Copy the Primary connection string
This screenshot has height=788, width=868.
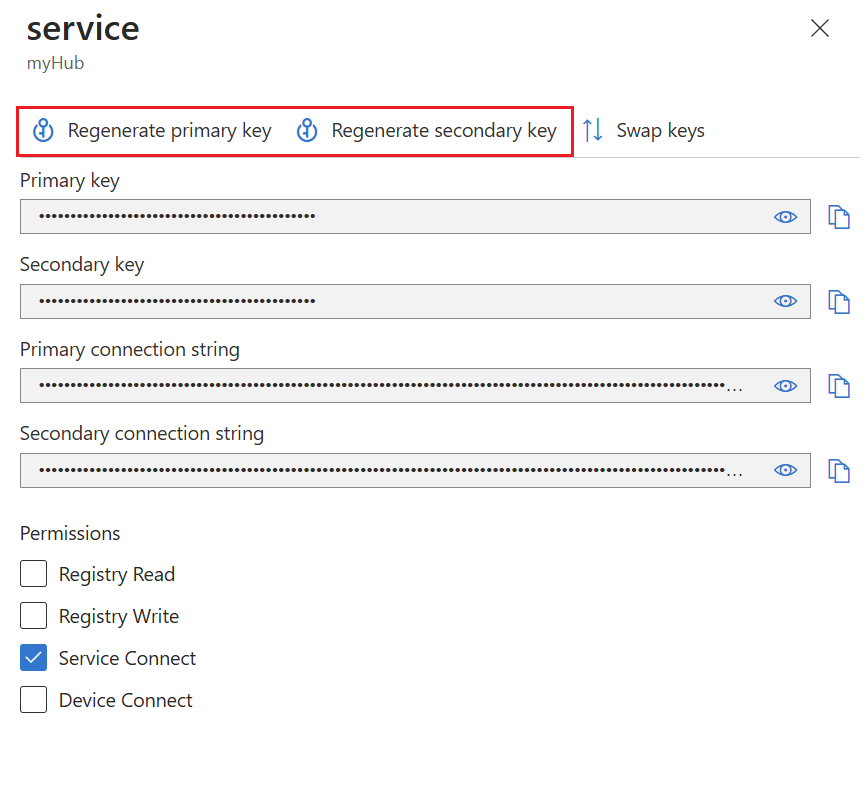tap(838, 386)
